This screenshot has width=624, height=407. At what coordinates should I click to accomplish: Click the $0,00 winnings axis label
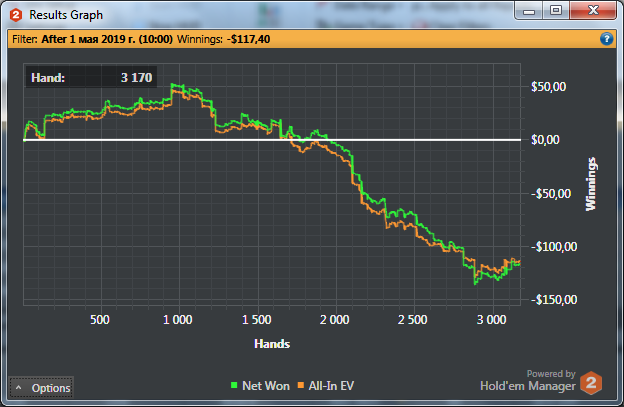545,140
